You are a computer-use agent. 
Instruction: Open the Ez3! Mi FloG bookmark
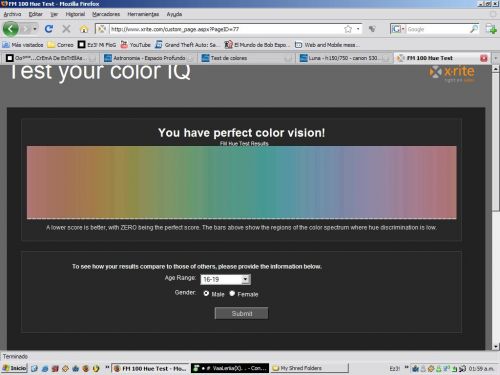97,45
